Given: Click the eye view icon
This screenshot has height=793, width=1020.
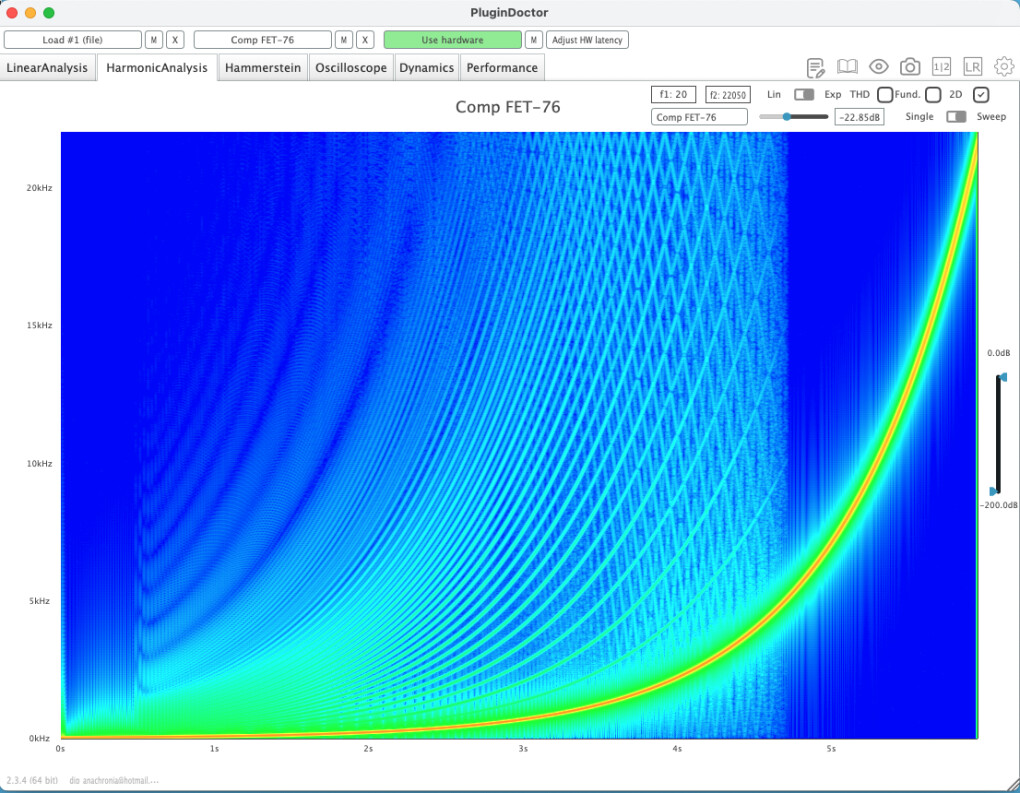Looking at the screenshot, I should [879, 67].
